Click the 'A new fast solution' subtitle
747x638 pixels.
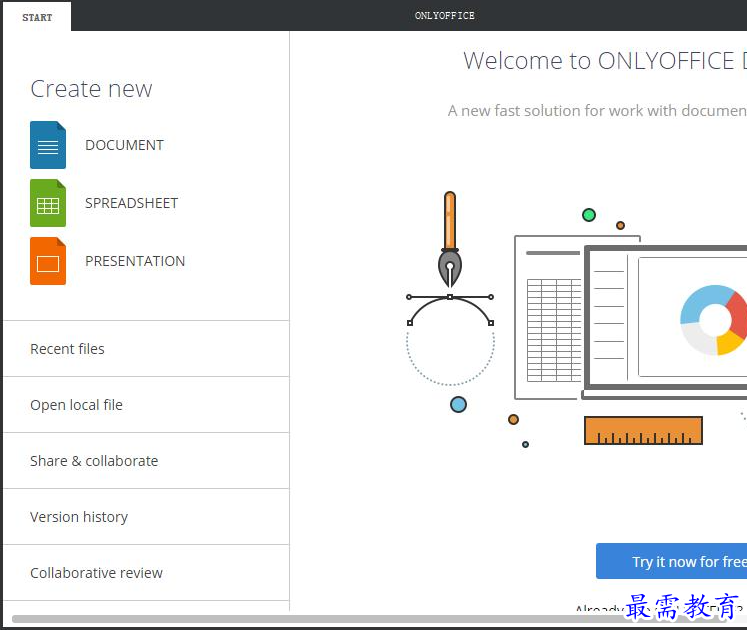coord(597,111)
